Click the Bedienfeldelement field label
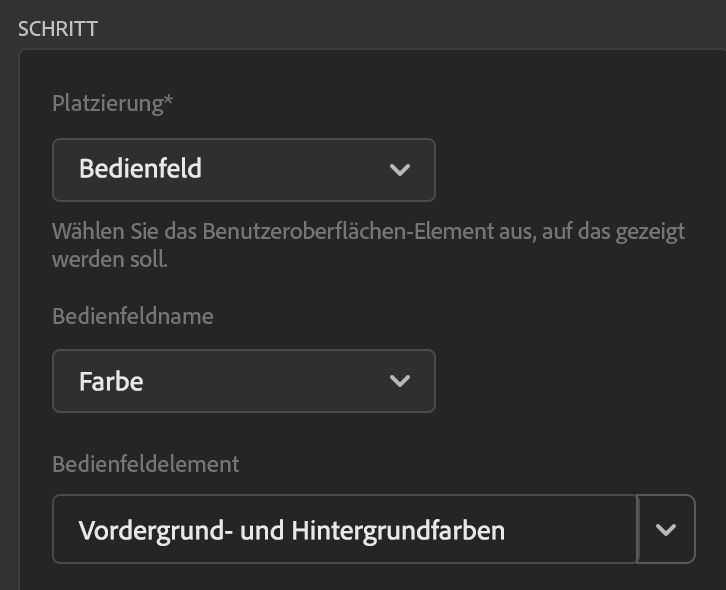The width and height of the screenshot is (726, 590). (145, 464)
